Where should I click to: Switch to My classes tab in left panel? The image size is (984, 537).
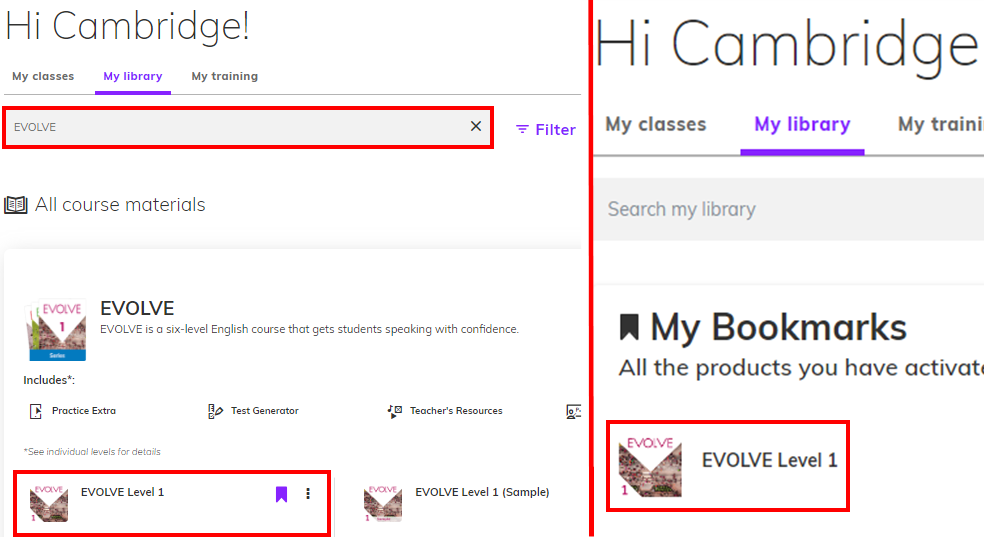tap(43, 76)
